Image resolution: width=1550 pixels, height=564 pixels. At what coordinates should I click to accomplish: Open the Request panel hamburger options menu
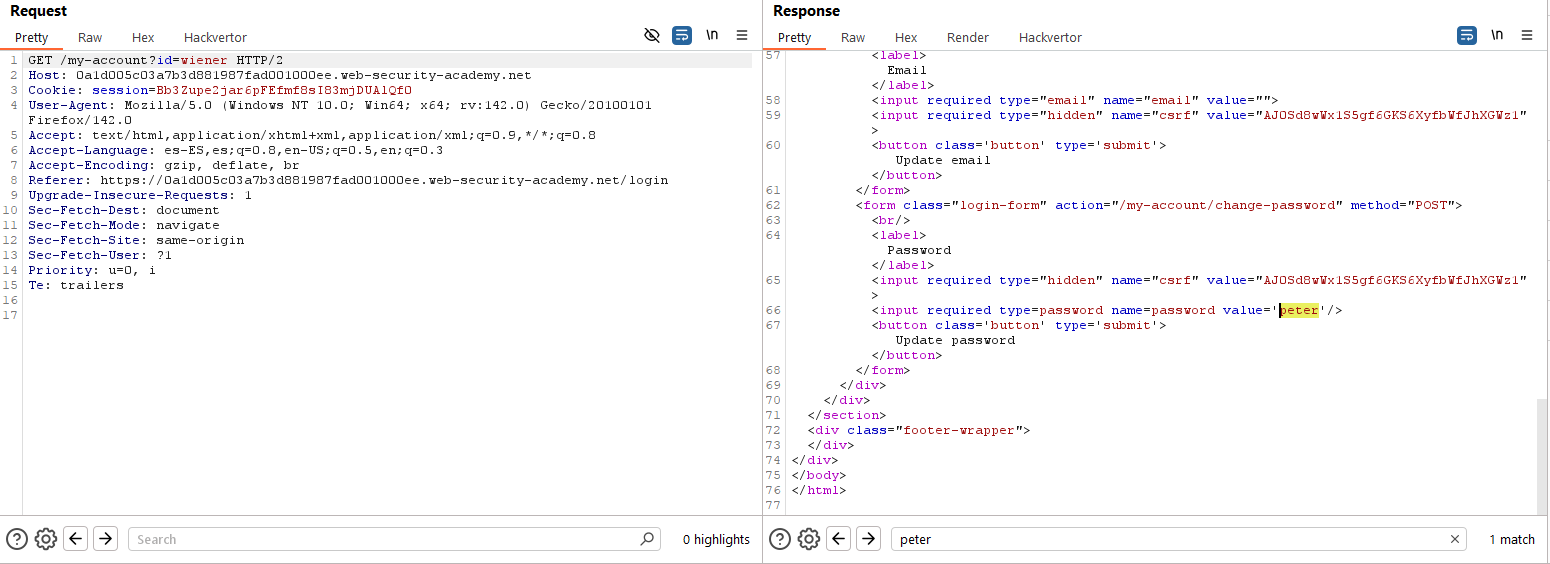point(742,35)
